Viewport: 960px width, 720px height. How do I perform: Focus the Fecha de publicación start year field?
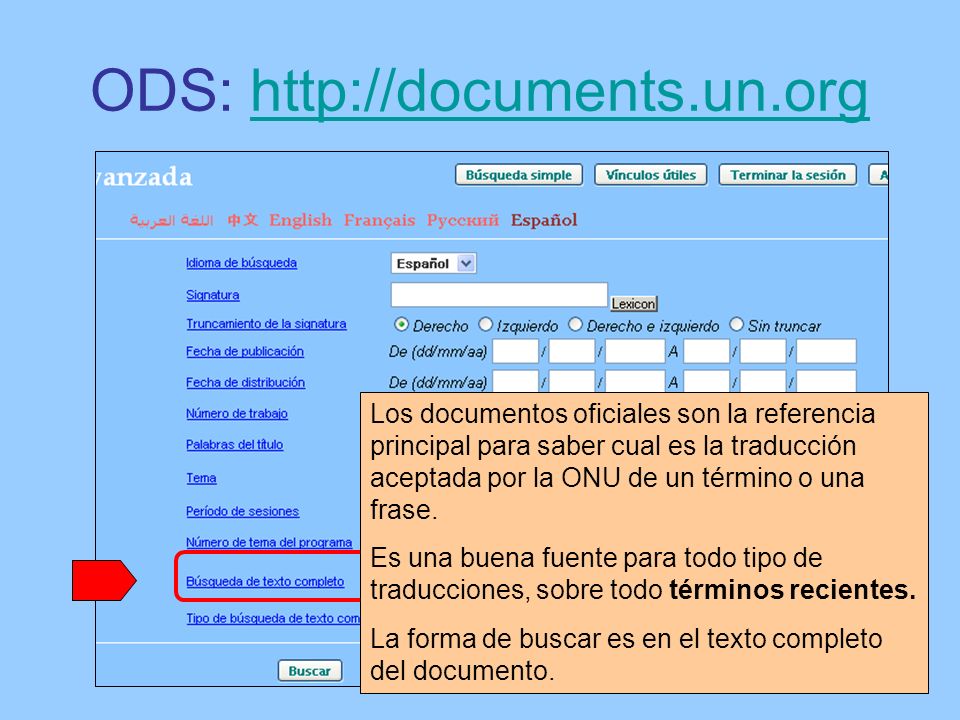coord(635,351)
